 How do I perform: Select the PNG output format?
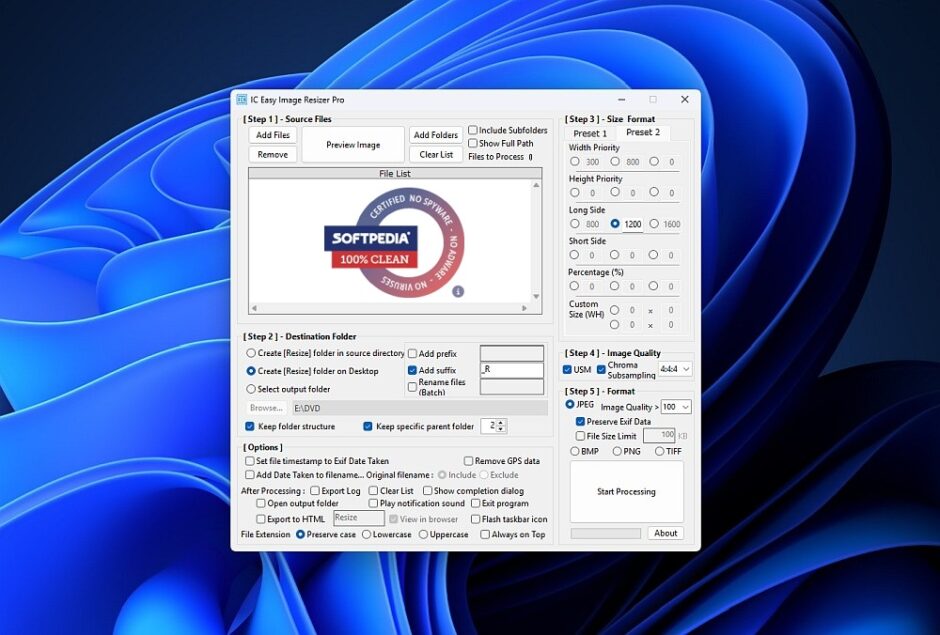617,451
